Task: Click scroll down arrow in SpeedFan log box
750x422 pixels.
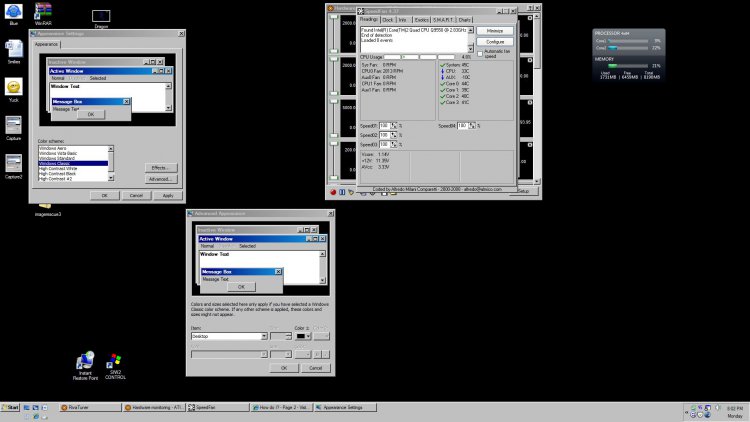Action: (x=471, y=49)
